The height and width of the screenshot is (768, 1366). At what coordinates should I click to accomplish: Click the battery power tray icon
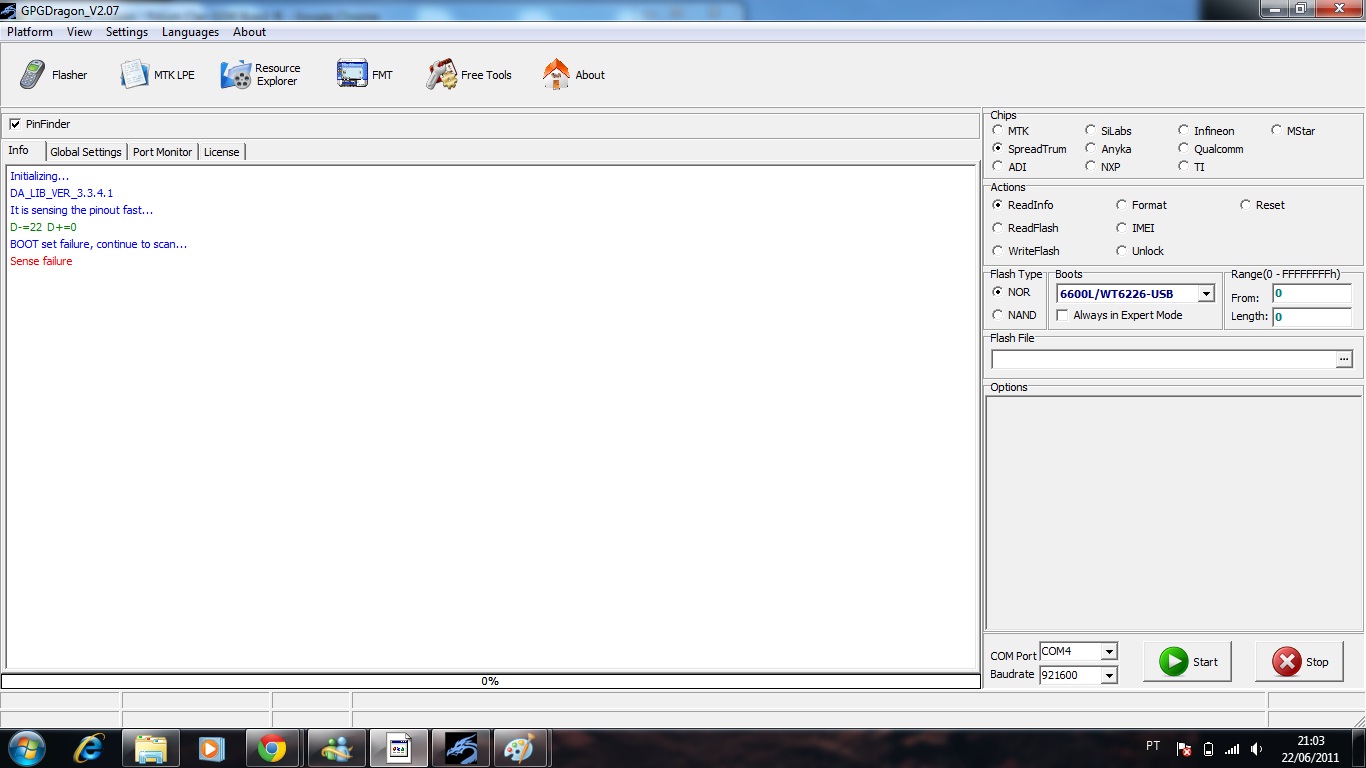[1208, 749]
